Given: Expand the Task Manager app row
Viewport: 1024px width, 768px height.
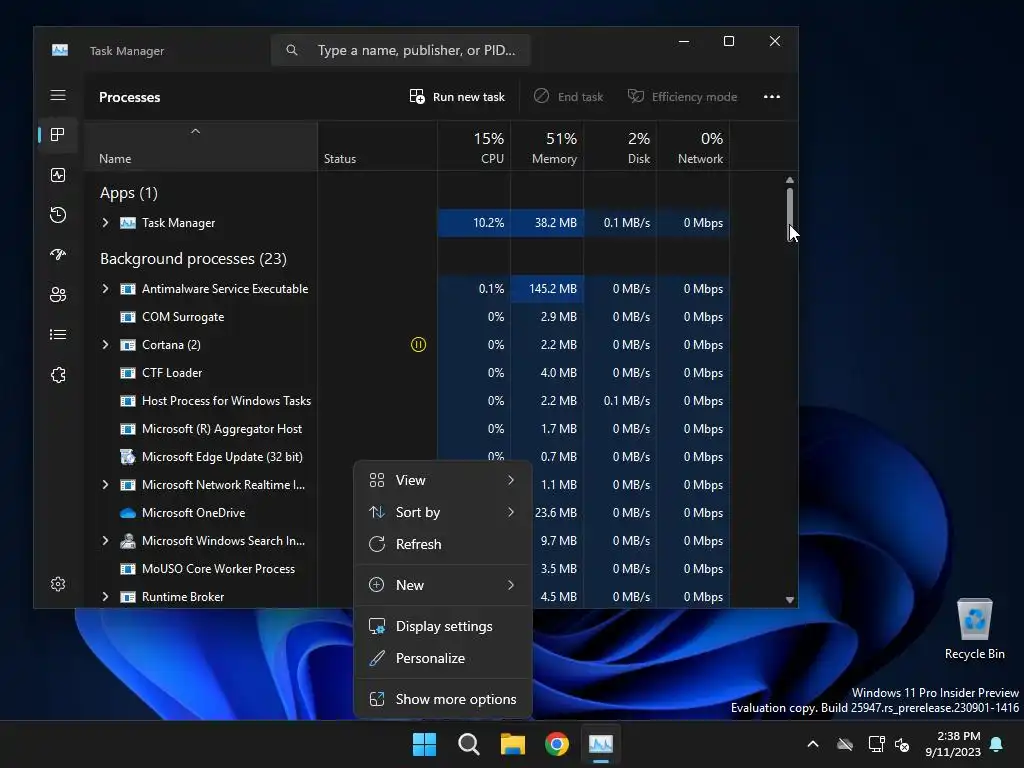Looking at the screenshot, I should pos(105,223).
